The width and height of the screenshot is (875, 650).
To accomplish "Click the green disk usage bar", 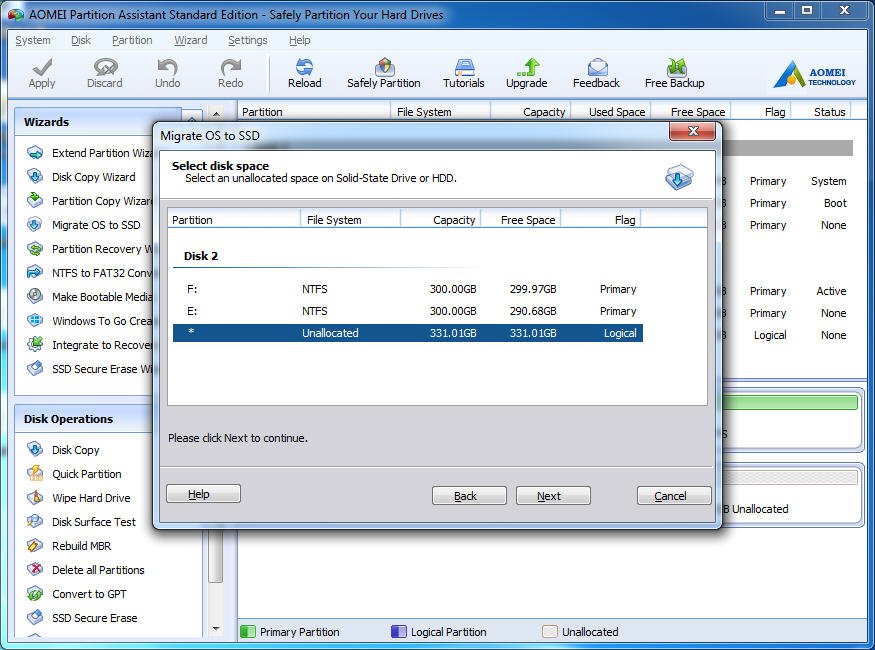I will 790,402.
